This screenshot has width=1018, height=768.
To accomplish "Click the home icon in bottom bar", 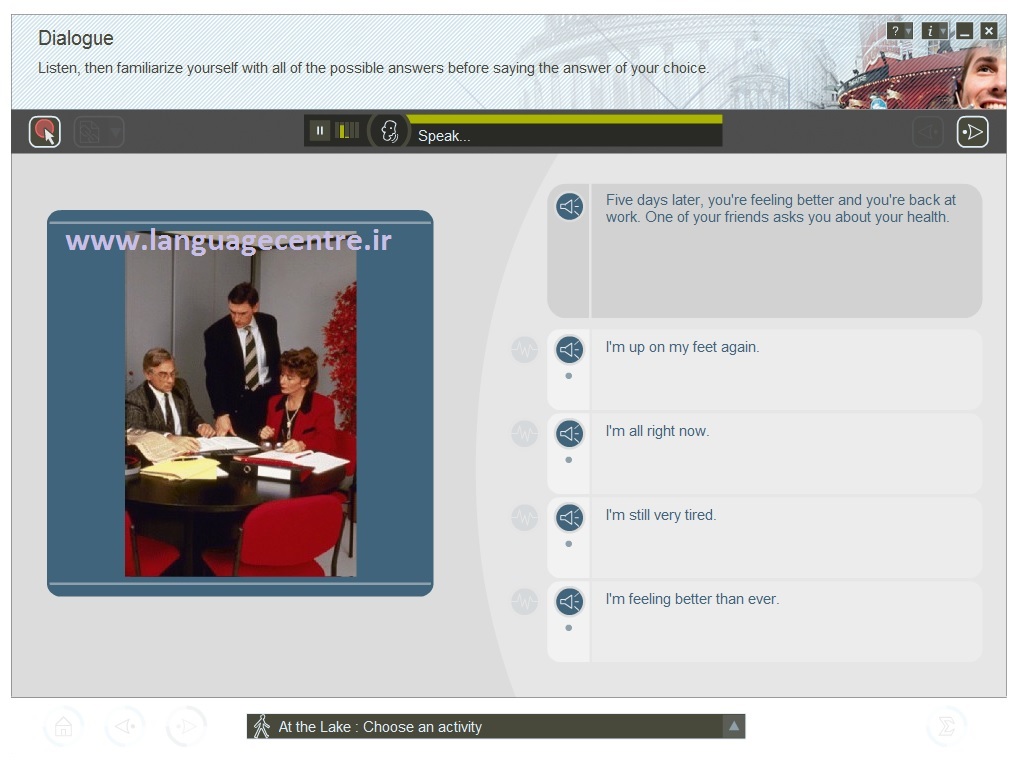I will point(64,726).
